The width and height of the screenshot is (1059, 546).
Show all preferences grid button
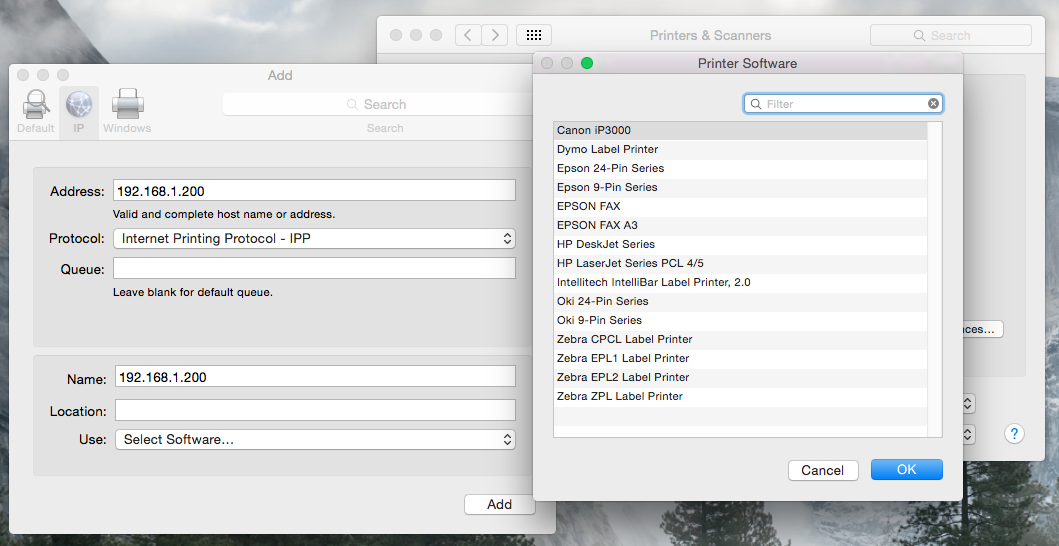point(534,35)
